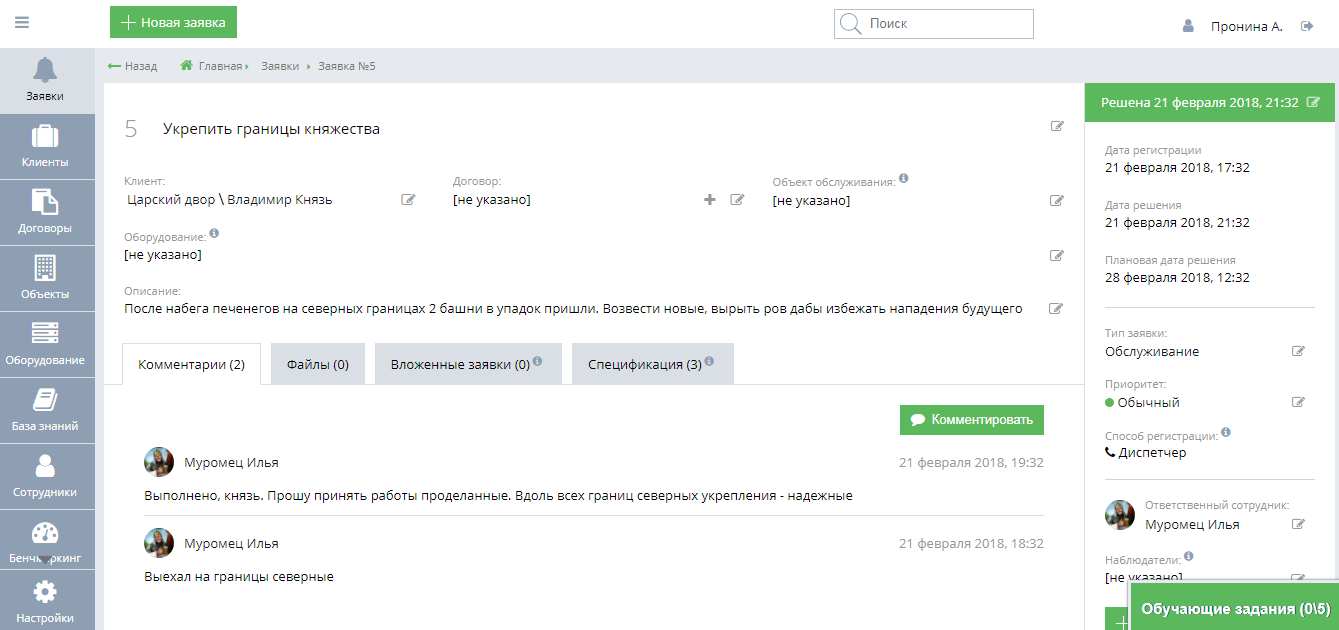Toggle the sidebar with the hamburger icon
This screenshot has width=1339, height=630.
pos(21,21)
